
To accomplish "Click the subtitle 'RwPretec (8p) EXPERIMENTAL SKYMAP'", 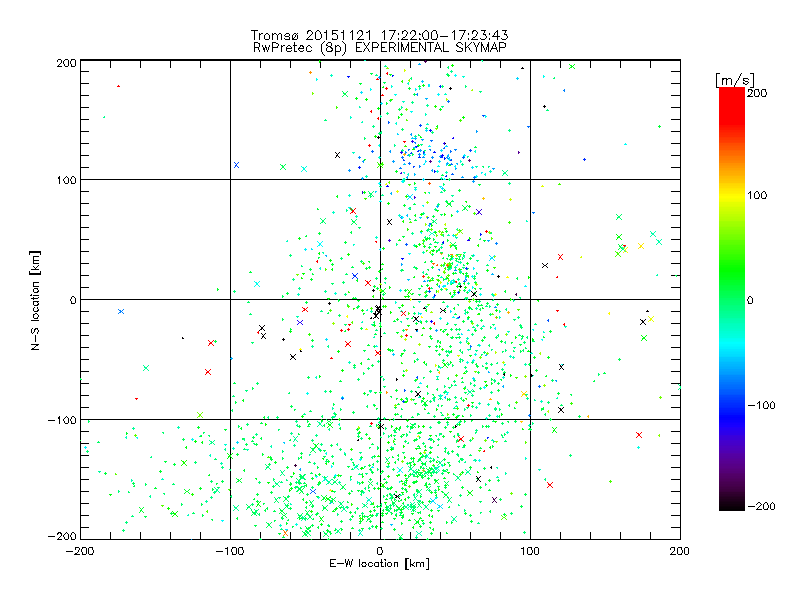I will pyautogui.click(x=379, y=47).
